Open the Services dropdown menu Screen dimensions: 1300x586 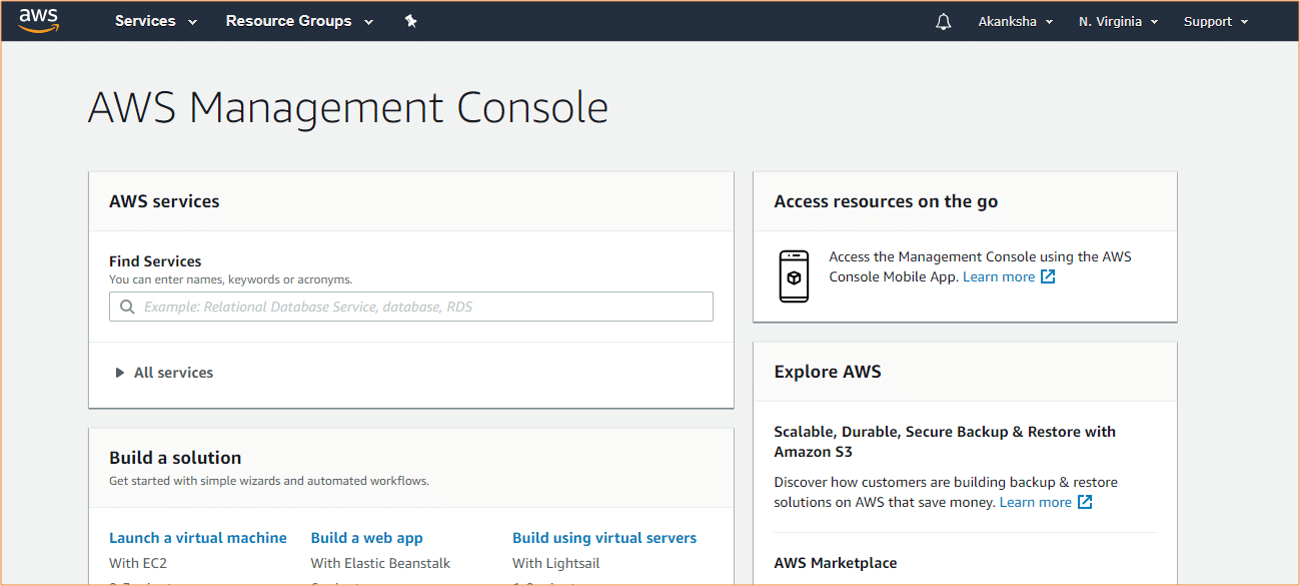point(156,21)
